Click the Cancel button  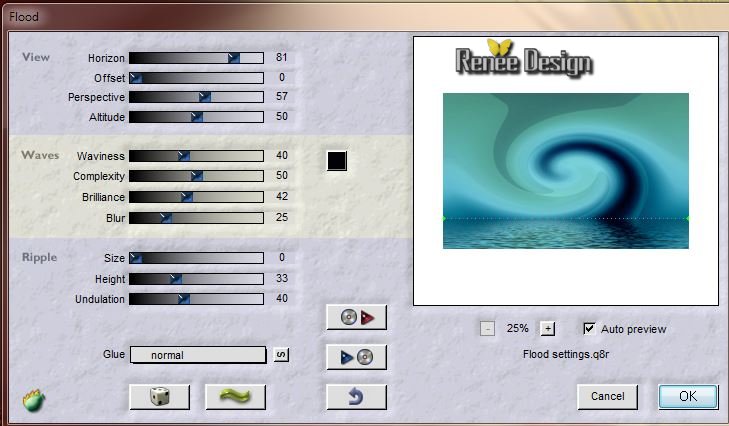(x=608, y=396)
